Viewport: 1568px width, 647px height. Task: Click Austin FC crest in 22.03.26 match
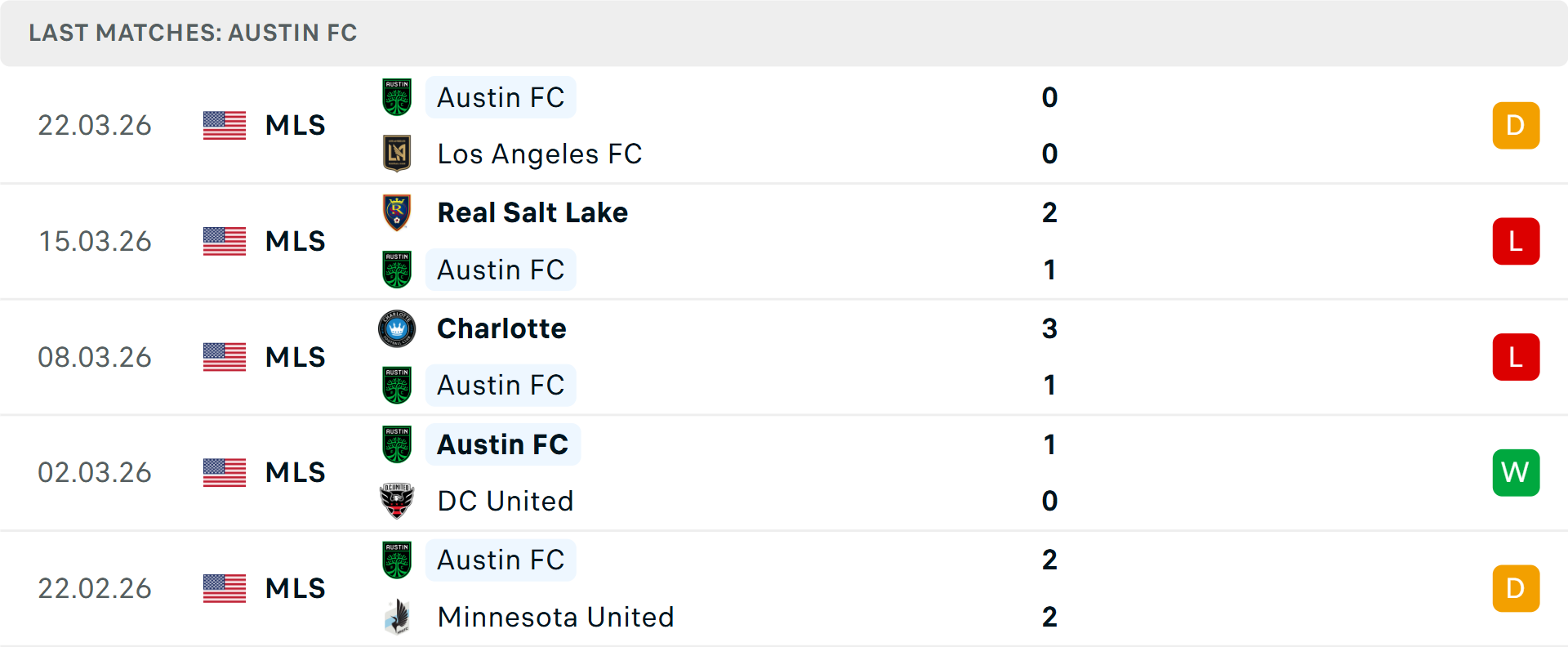point(397,97)
